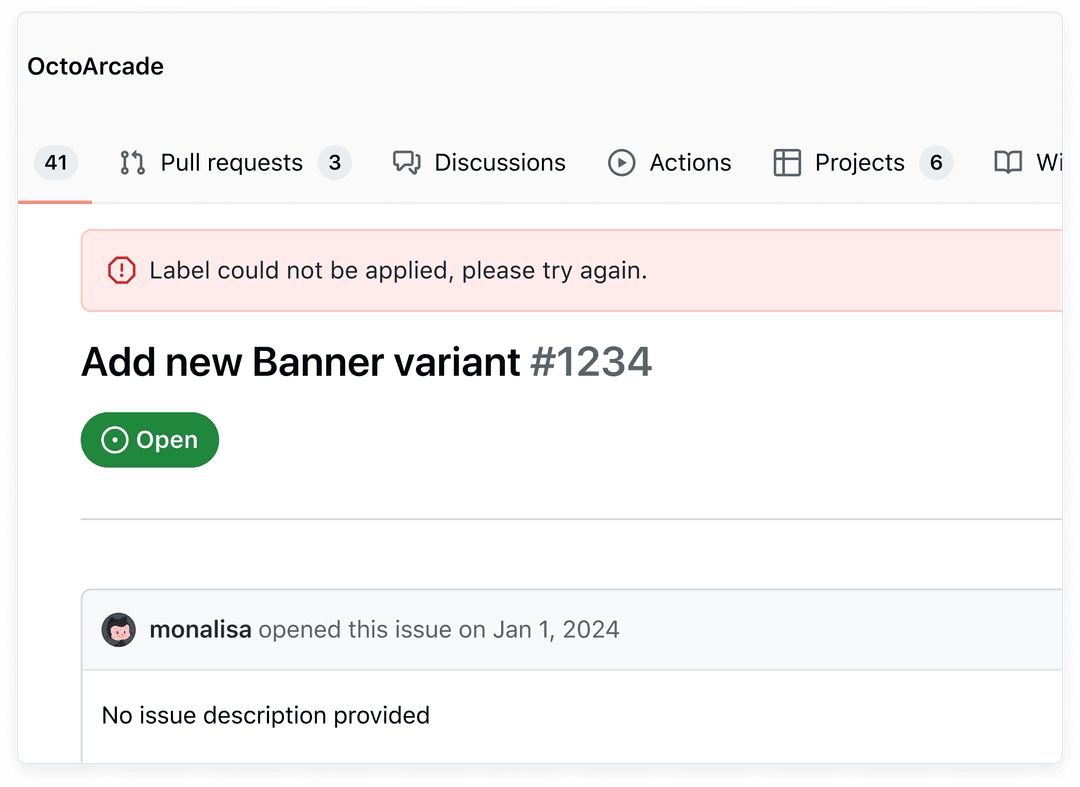Click the open-issue circle icon inside the Open badge

coord(116,439)
